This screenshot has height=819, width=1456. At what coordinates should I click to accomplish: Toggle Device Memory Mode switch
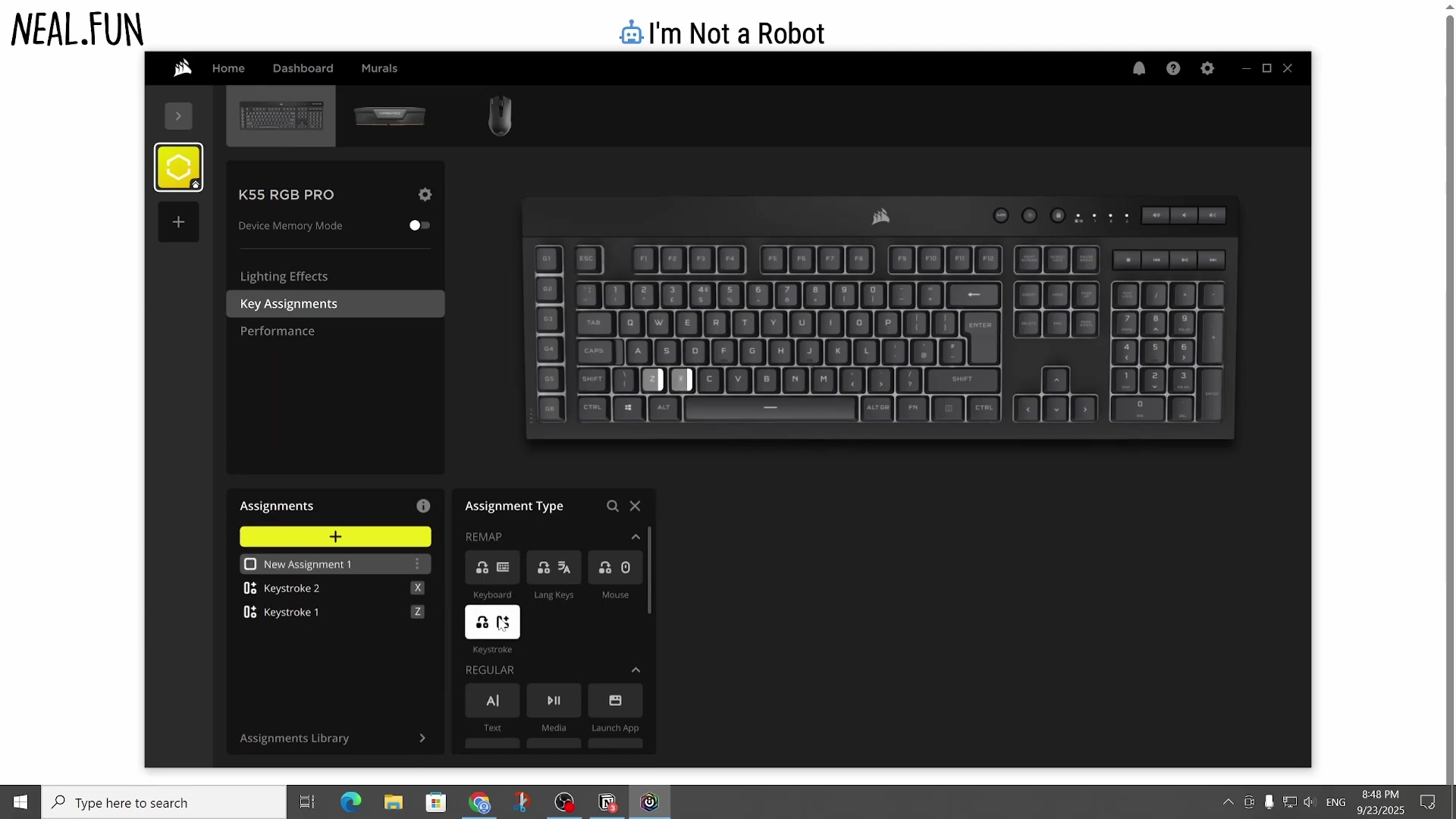click(x=419, y=225)
